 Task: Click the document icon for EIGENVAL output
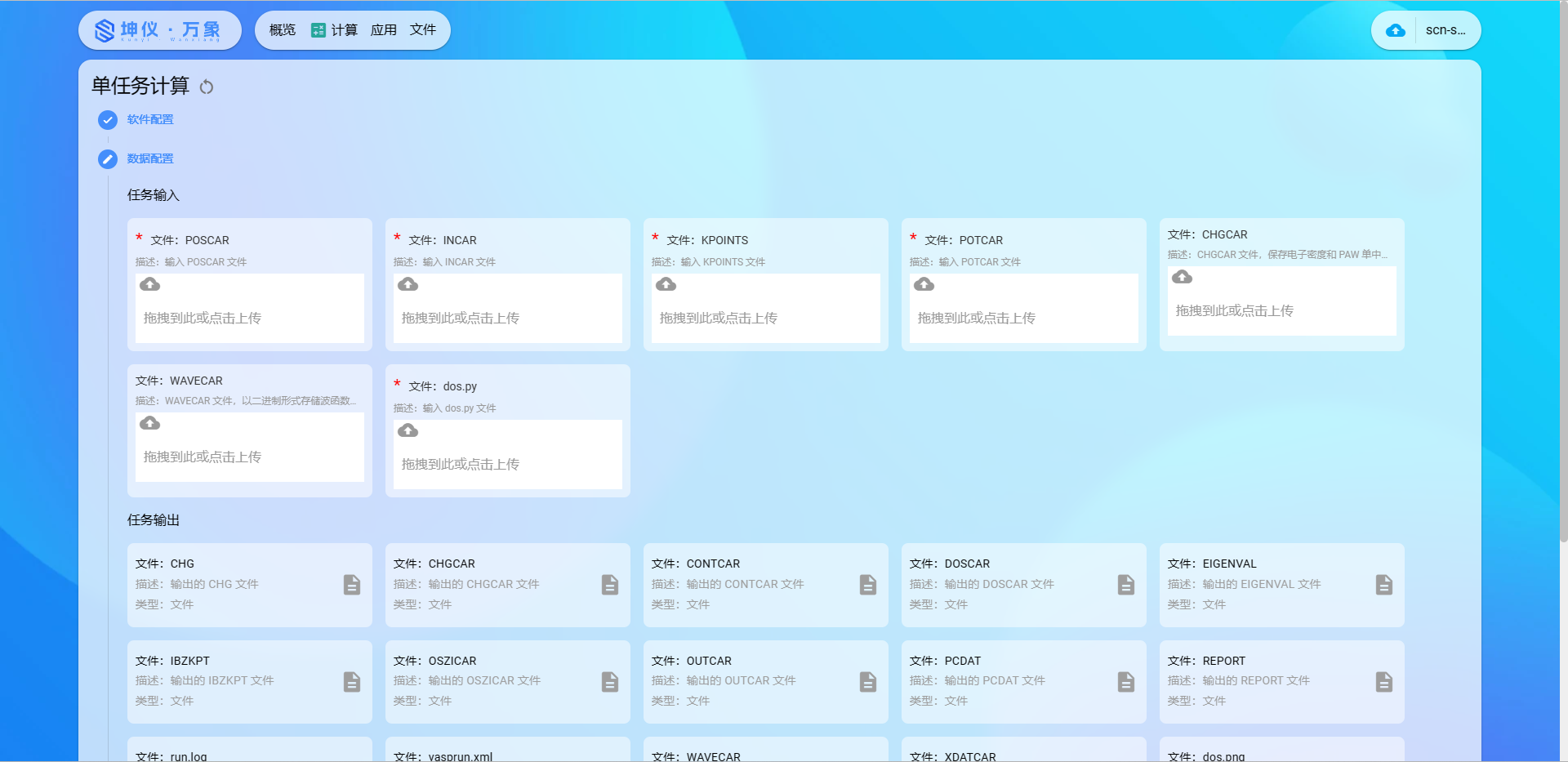(x=1383, y=585)
